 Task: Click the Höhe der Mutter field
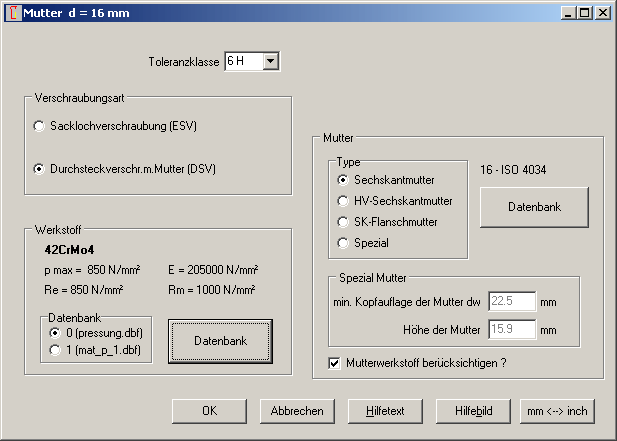pos(512,328)
